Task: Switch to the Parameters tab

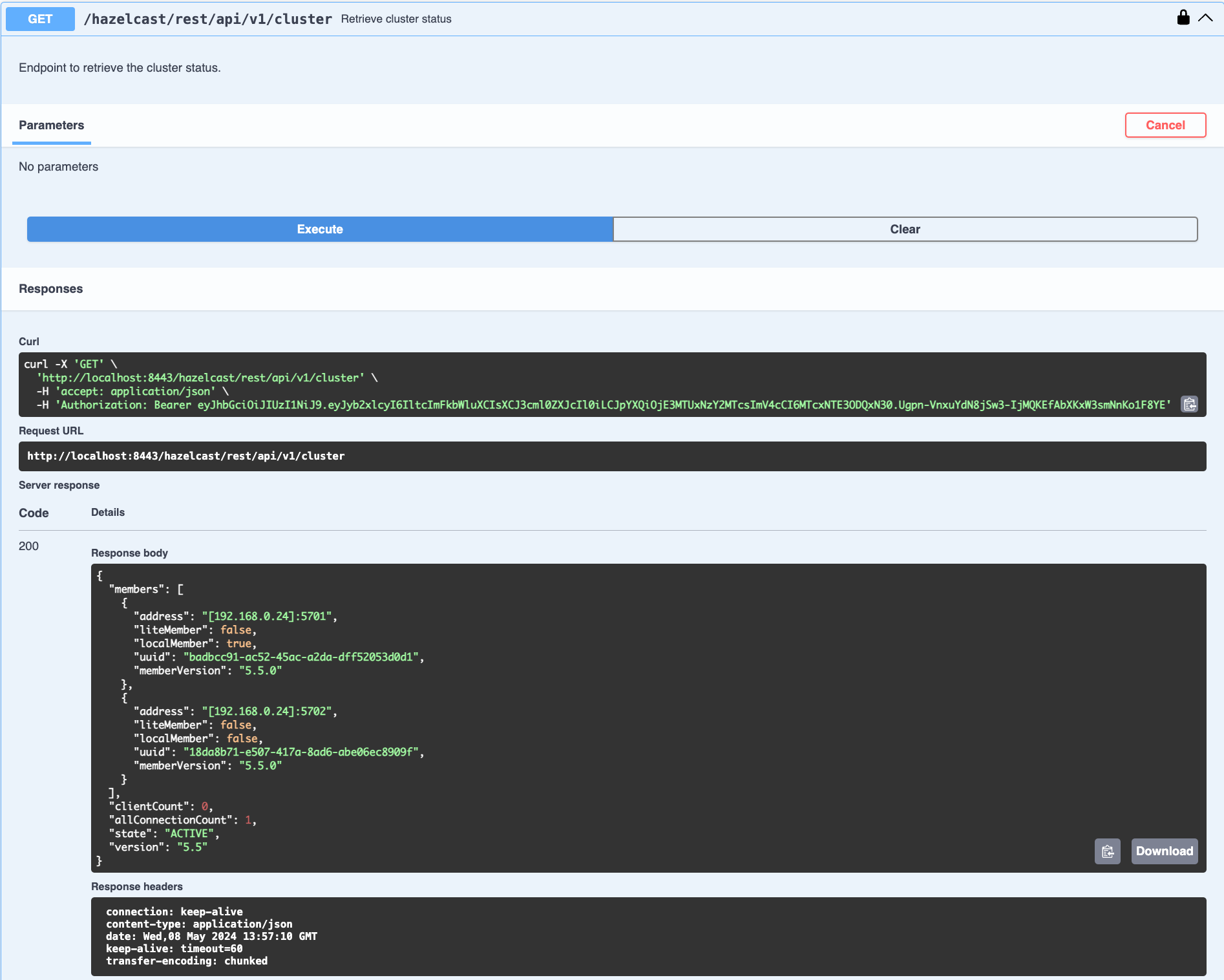Action: [x=51, y=125]
